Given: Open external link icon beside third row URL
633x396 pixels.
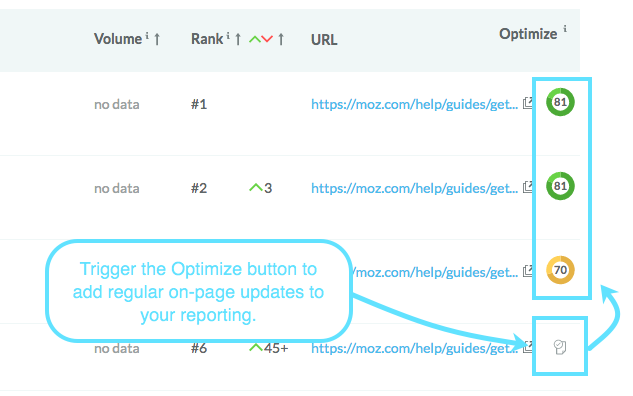Looking at the screenshot, I should coord(527,270).
